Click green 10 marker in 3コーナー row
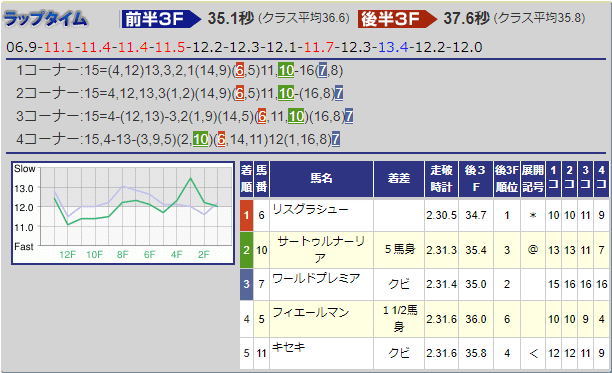 (296, 116)
